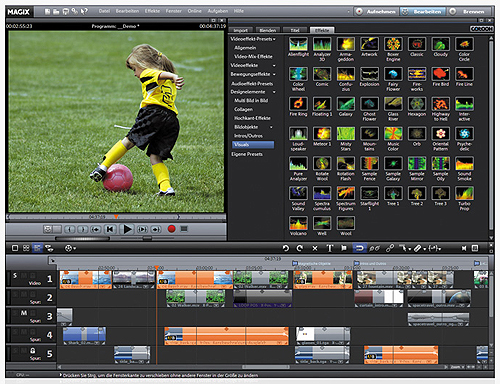The image size is (500, 384).
Task: Click the monitor options icon left of transport
Action: (x=48, y=229)
